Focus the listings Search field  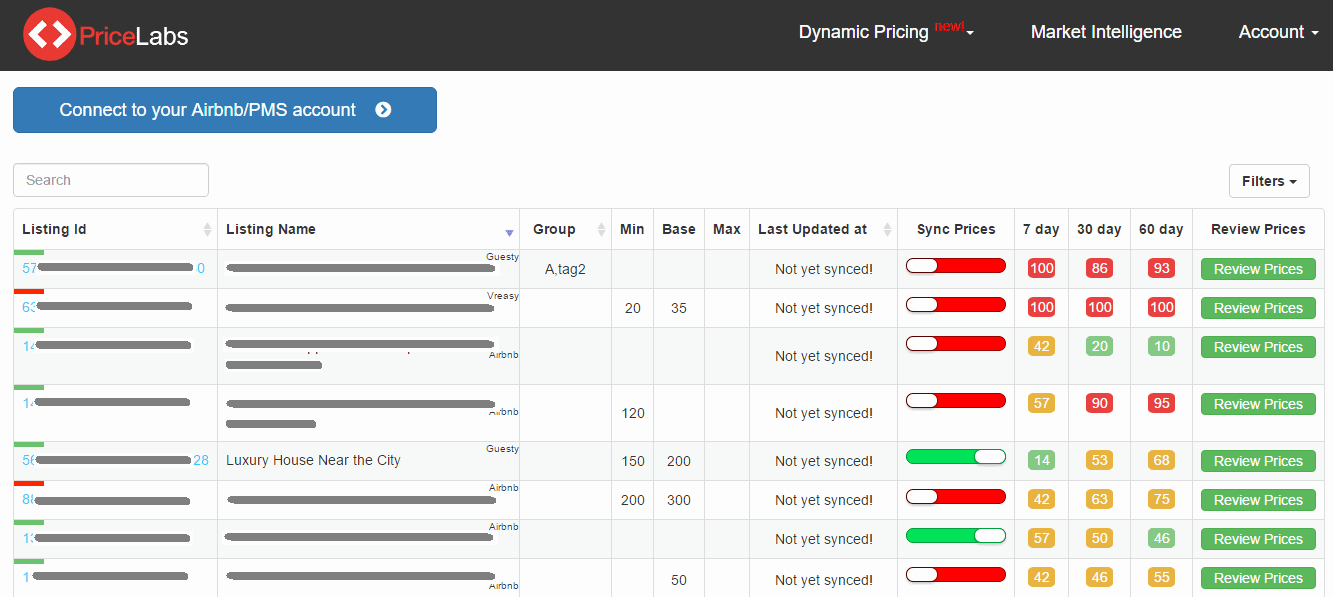tap(111, 180)
